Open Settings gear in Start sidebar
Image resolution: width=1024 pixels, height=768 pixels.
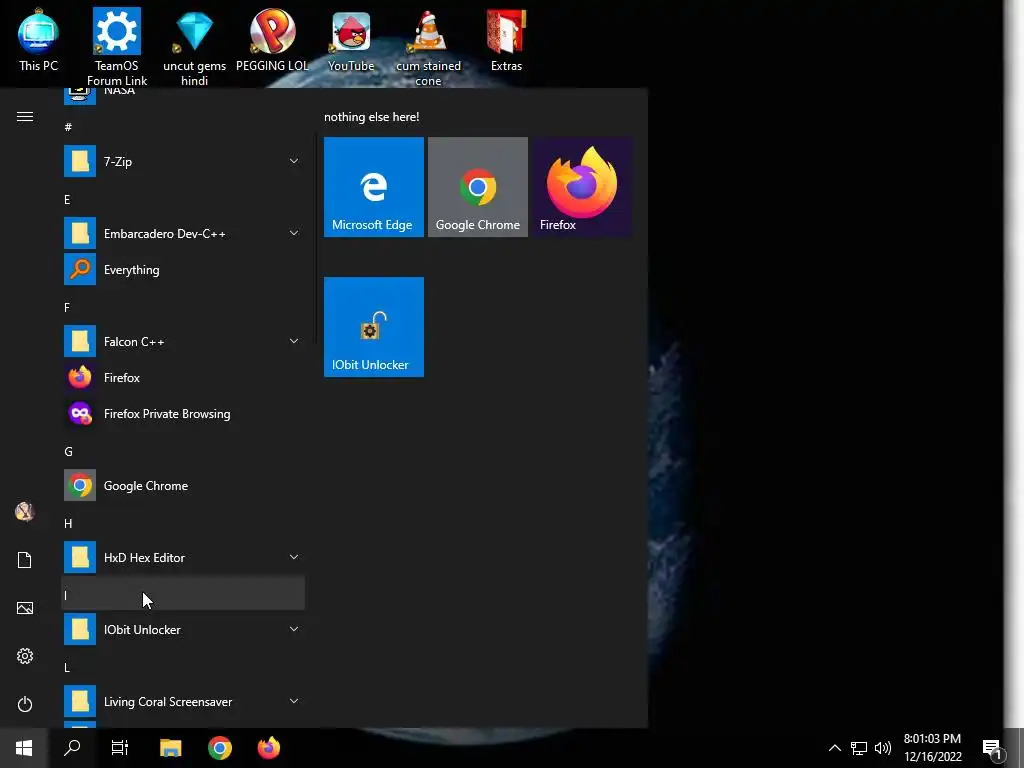[x=25, y=656]
